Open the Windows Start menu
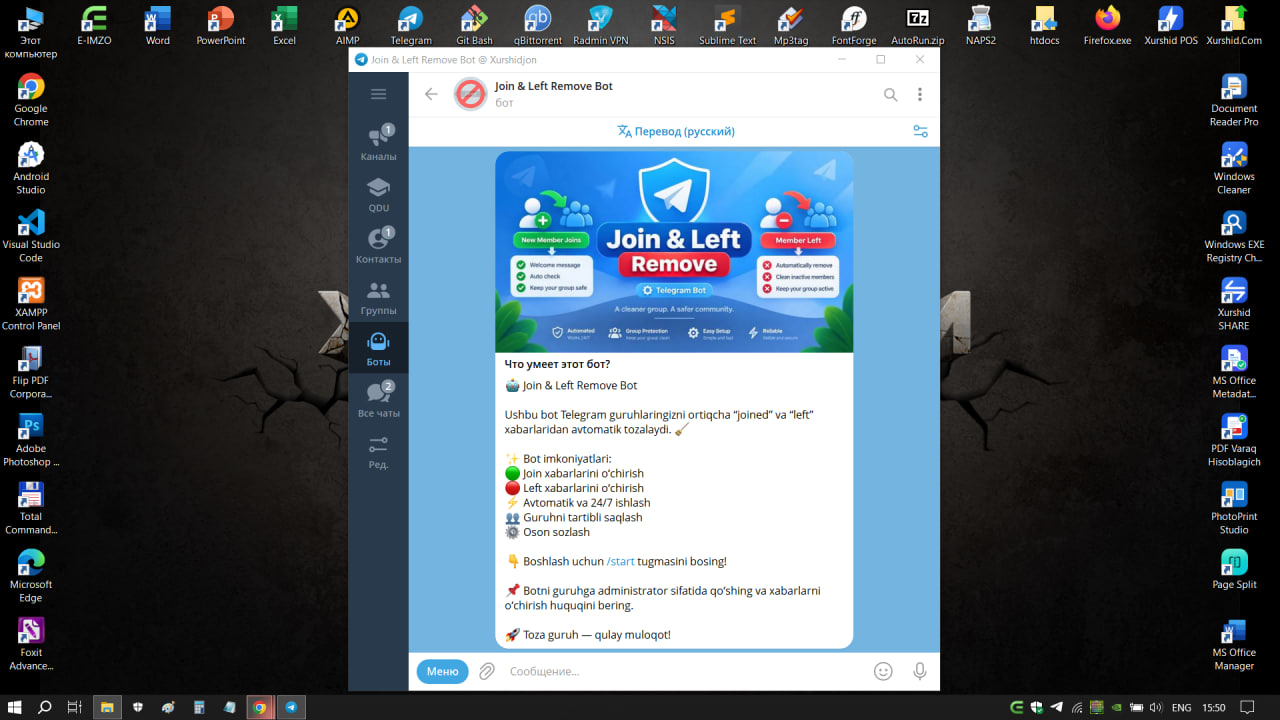1280x720 pixels. (x=15, y=707)
